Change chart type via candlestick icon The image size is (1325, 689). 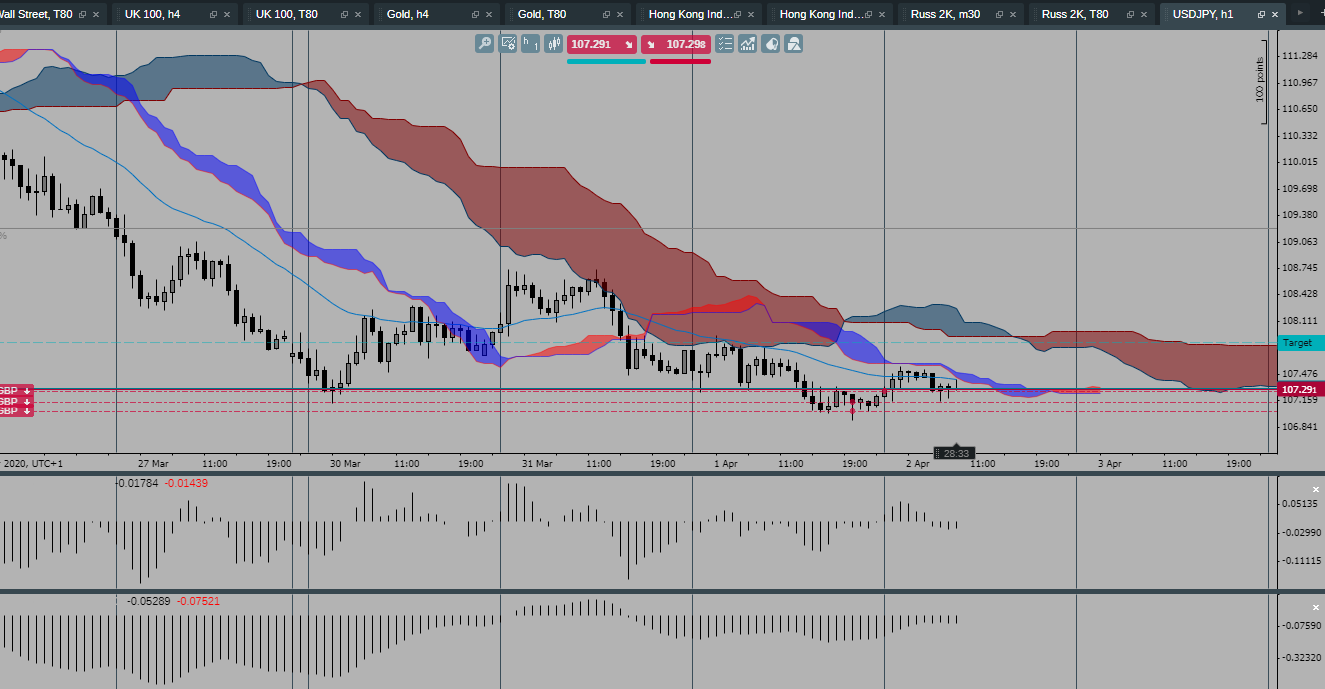click(x=553, y=44)
